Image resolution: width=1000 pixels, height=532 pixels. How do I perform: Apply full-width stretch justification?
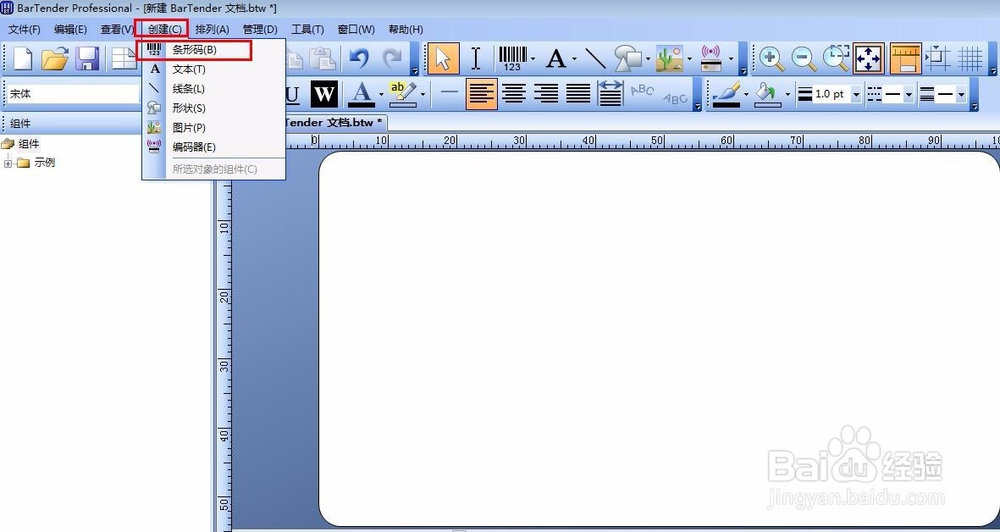point(610,94)
